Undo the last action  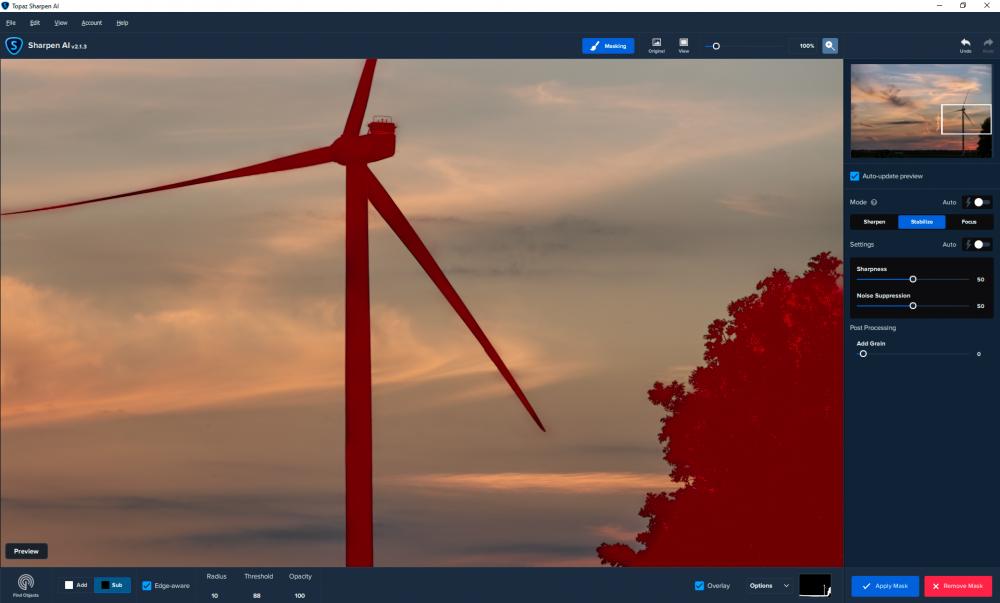click(966, 45)
